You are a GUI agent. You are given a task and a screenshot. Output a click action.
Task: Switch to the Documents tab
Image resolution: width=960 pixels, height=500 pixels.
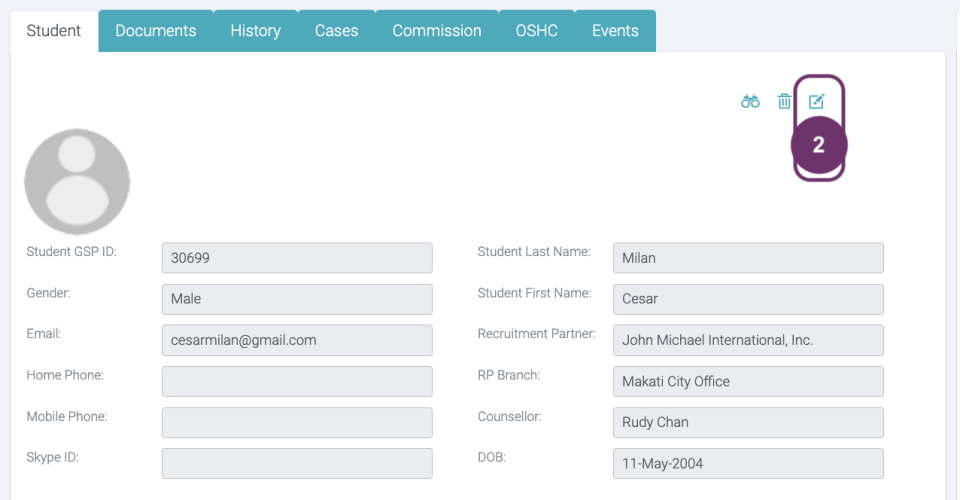pyautogui.click(x=156, y=31)
